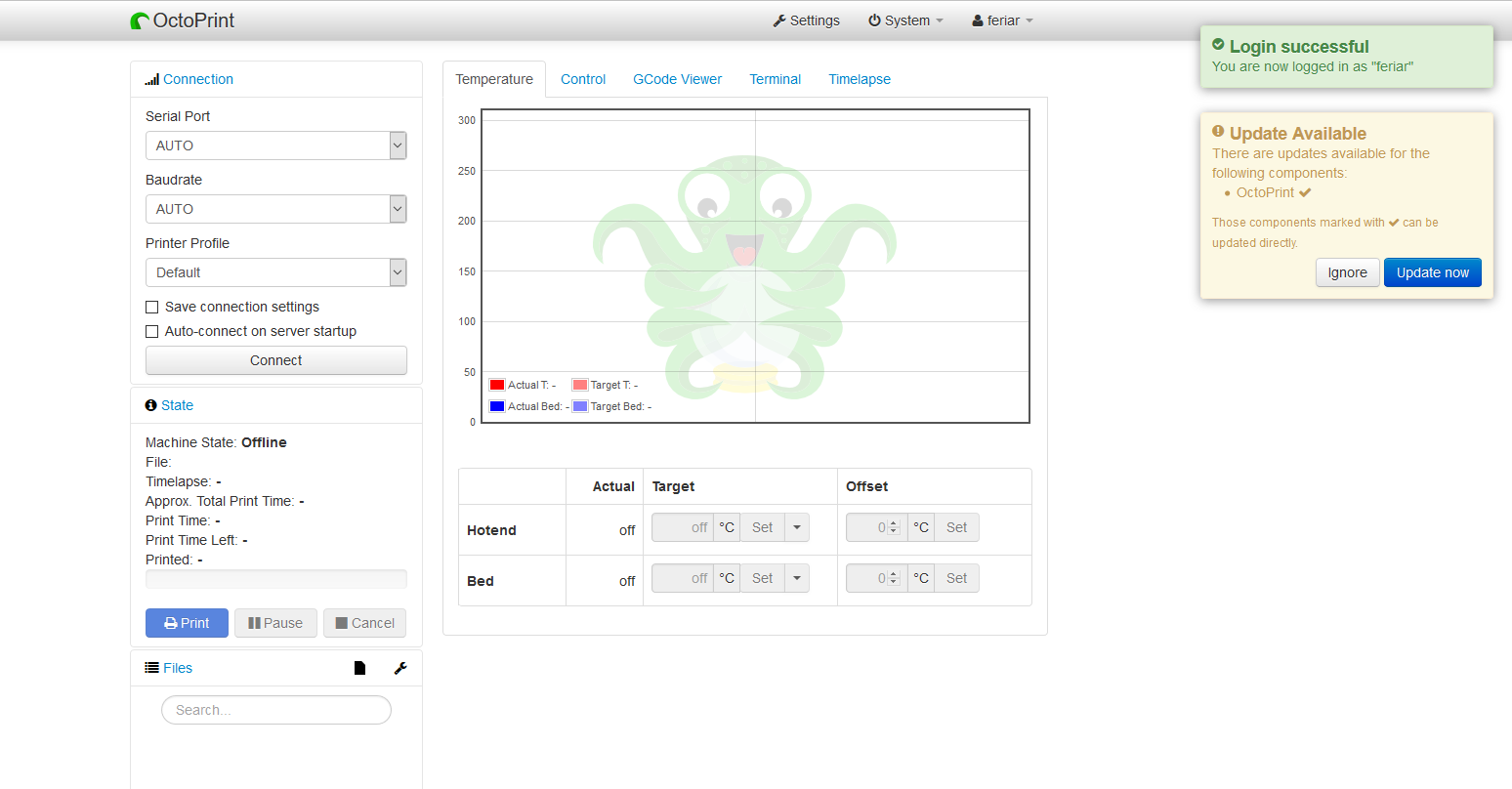Switch to the Timelapse tab

pos(860,79)
